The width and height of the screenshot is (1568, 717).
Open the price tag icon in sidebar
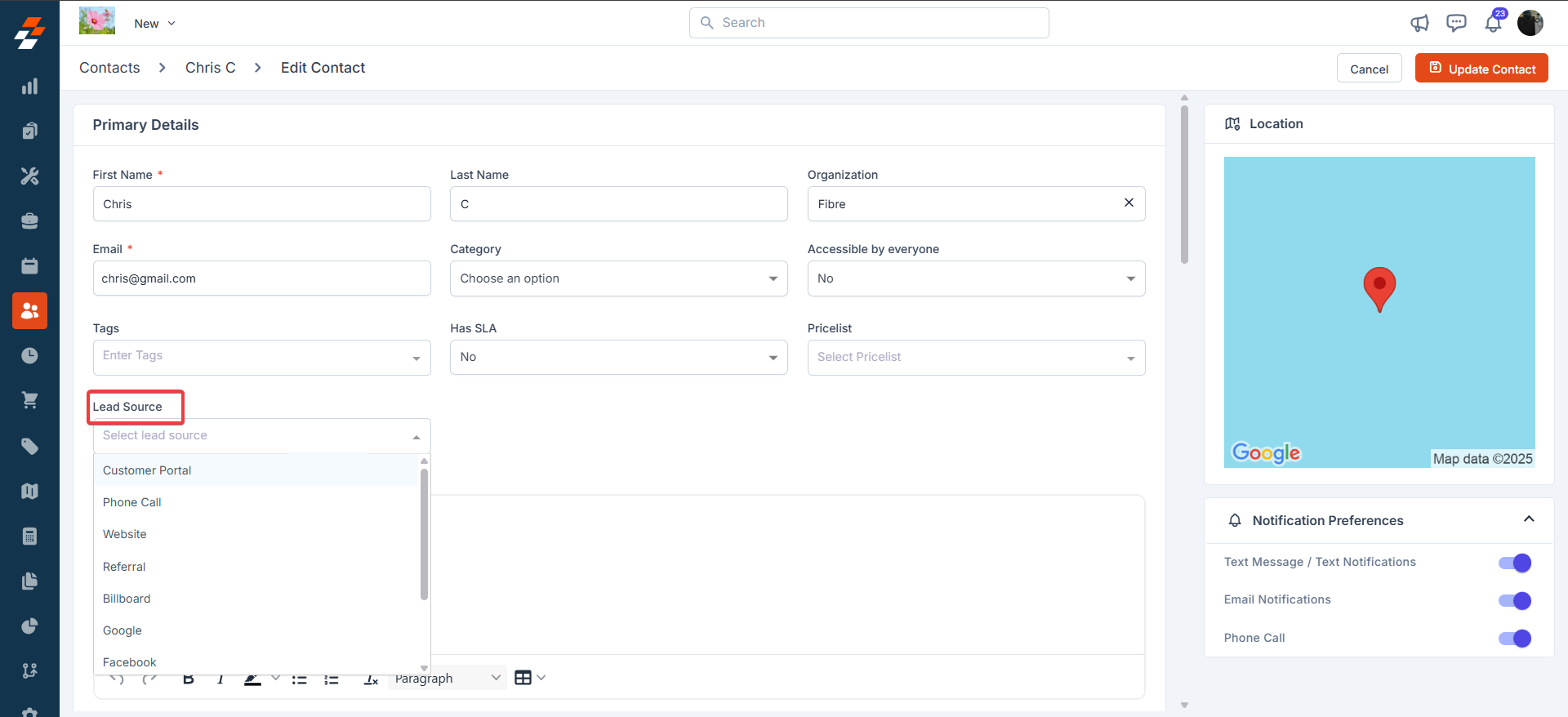(29, 446)
